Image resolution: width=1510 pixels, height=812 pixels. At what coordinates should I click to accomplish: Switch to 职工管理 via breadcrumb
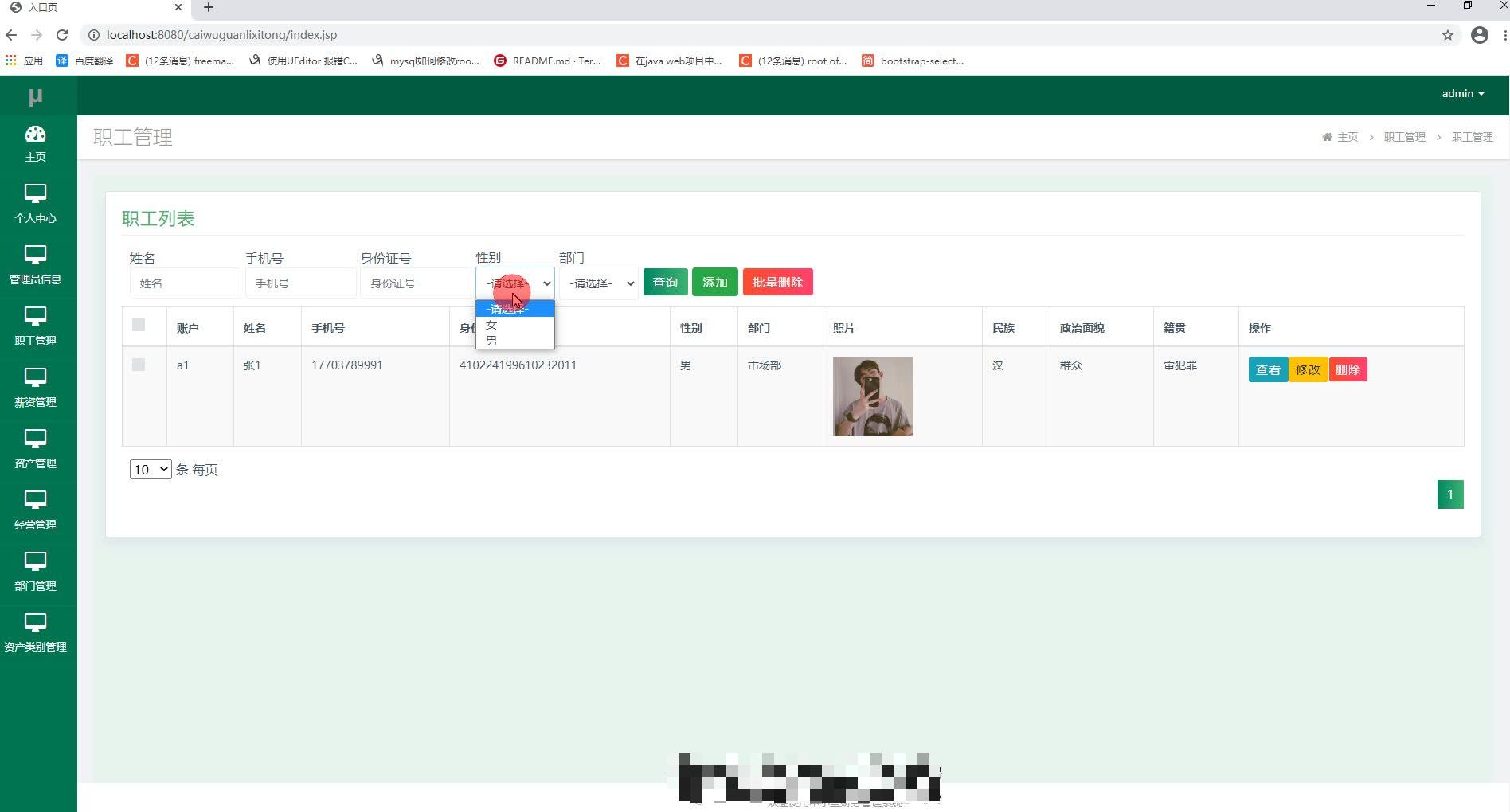1405,136
